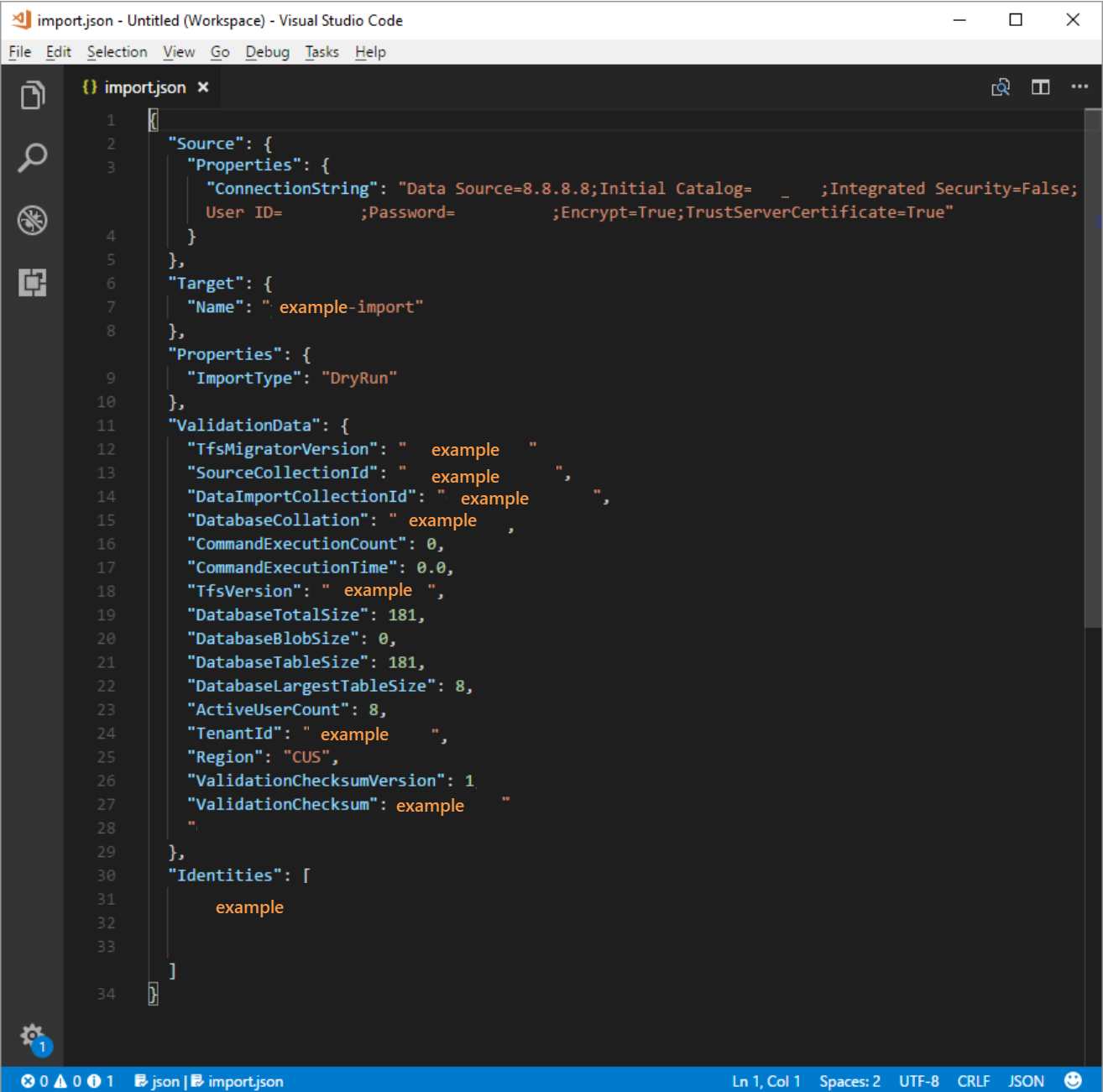Click the file preview search icon above the editor
The image size is (1103, 1092).
pos(1001,86)
